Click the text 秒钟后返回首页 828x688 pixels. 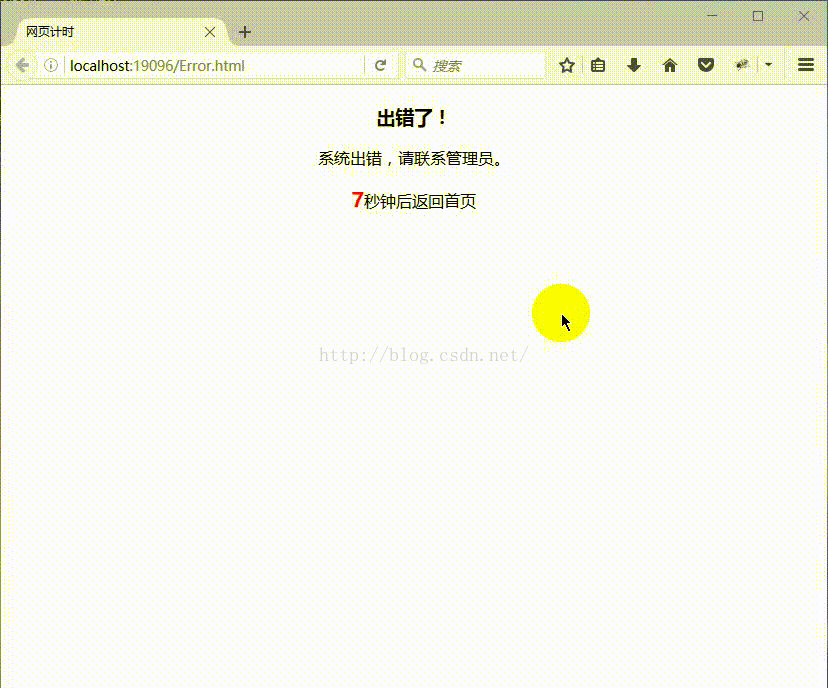pyautogui.click(x=420, y=201)
